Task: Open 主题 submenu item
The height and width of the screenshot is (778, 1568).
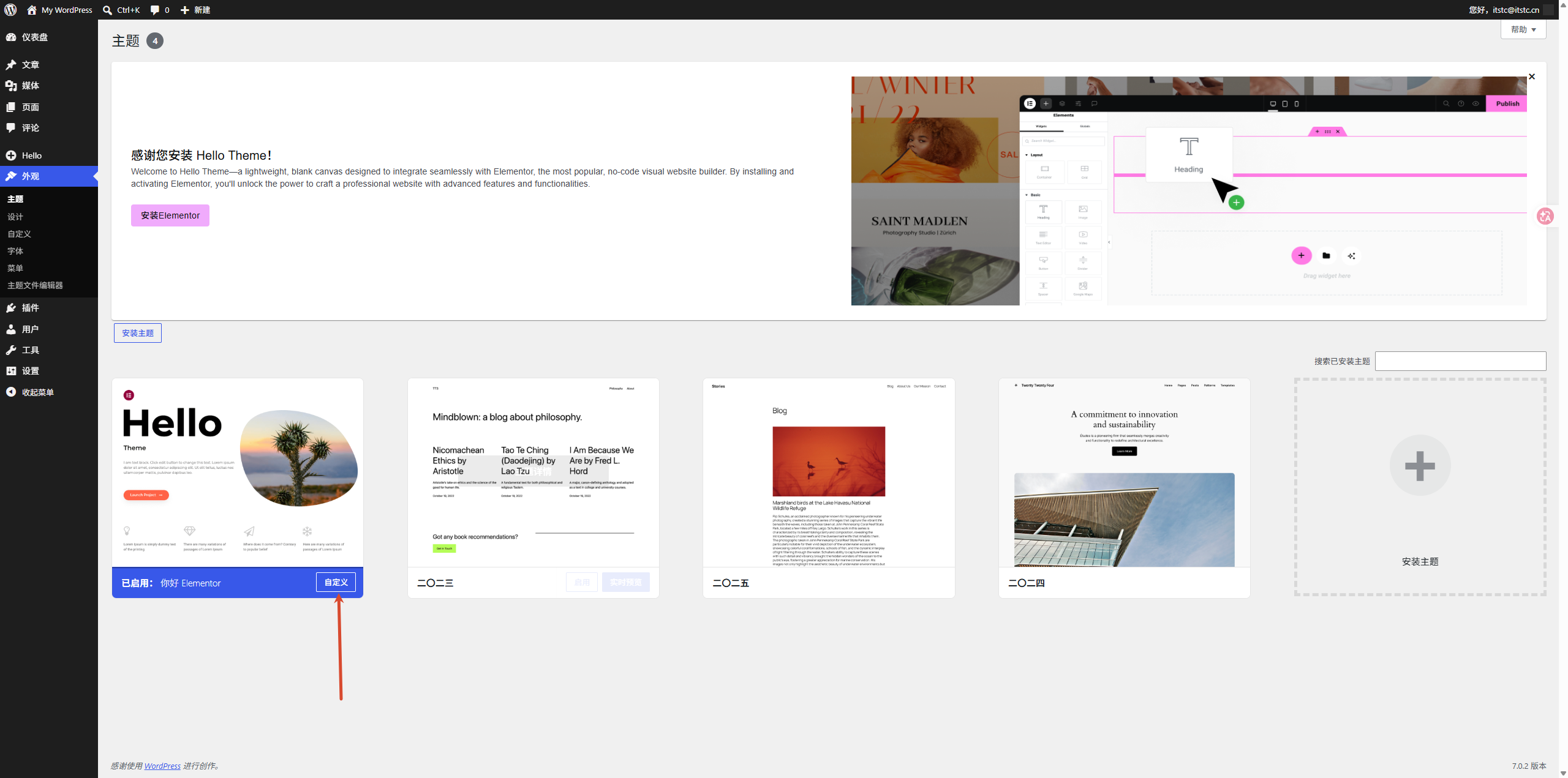Action: coord(15,199)
